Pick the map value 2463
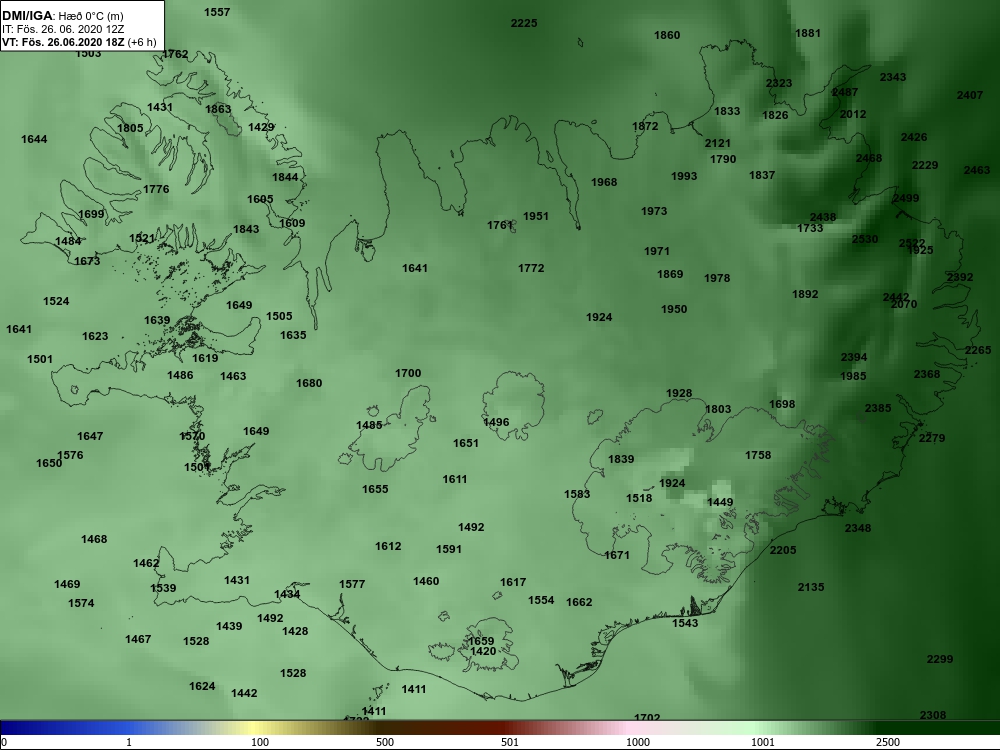This screenshot has width=1000, height=750. pos(977,170)
